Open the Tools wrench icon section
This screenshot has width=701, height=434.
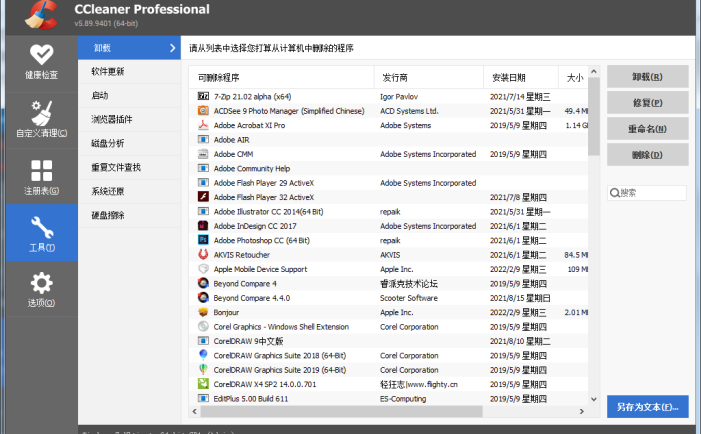pyautogui.click(x=42, y=233)
